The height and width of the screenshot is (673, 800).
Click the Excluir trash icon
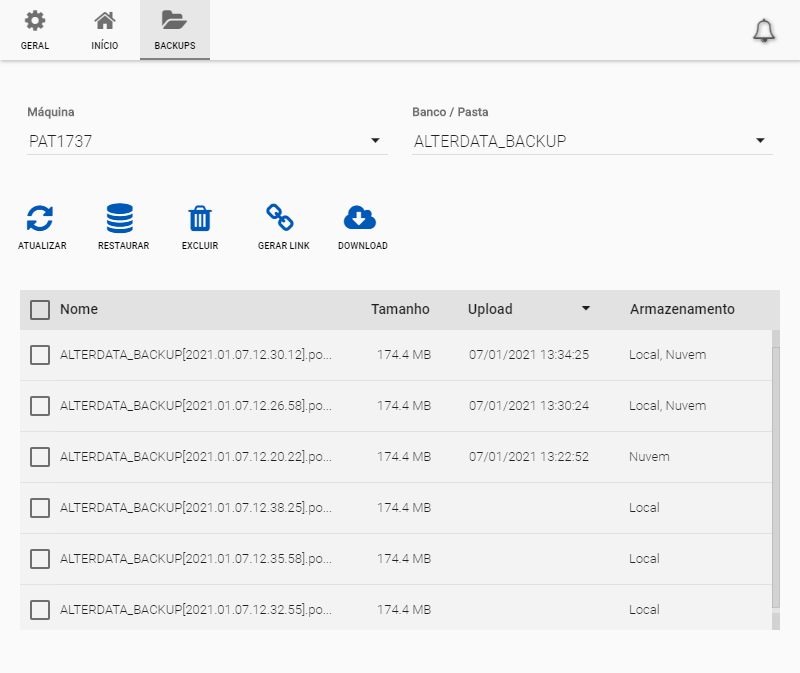point(200,218)
